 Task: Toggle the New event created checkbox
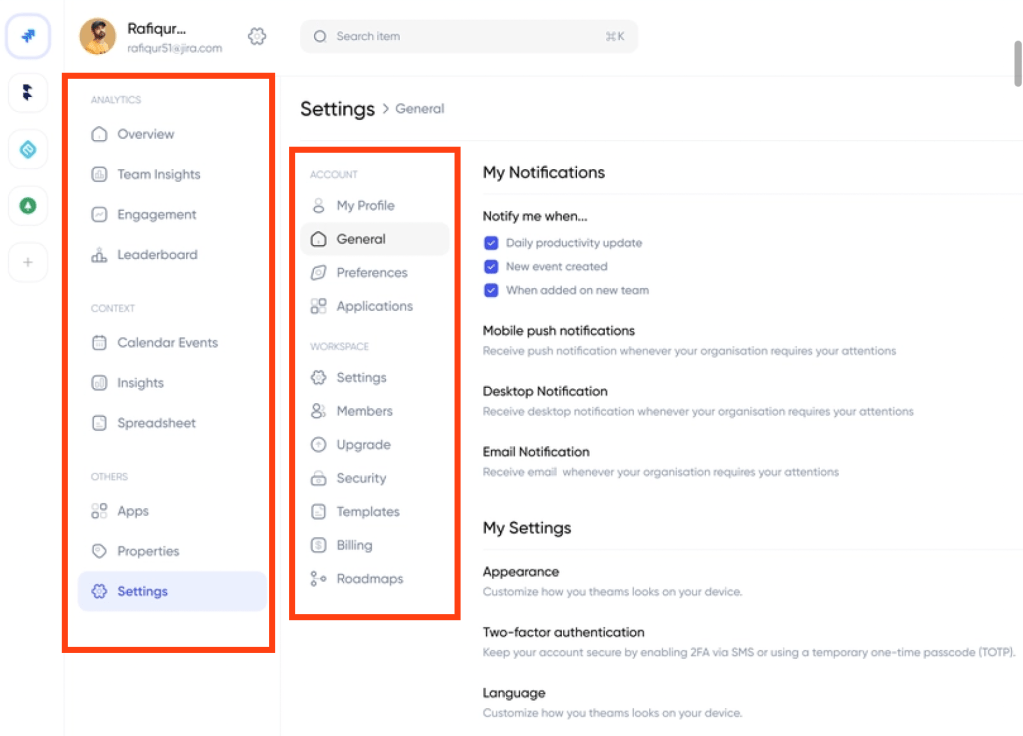point(491,267)
